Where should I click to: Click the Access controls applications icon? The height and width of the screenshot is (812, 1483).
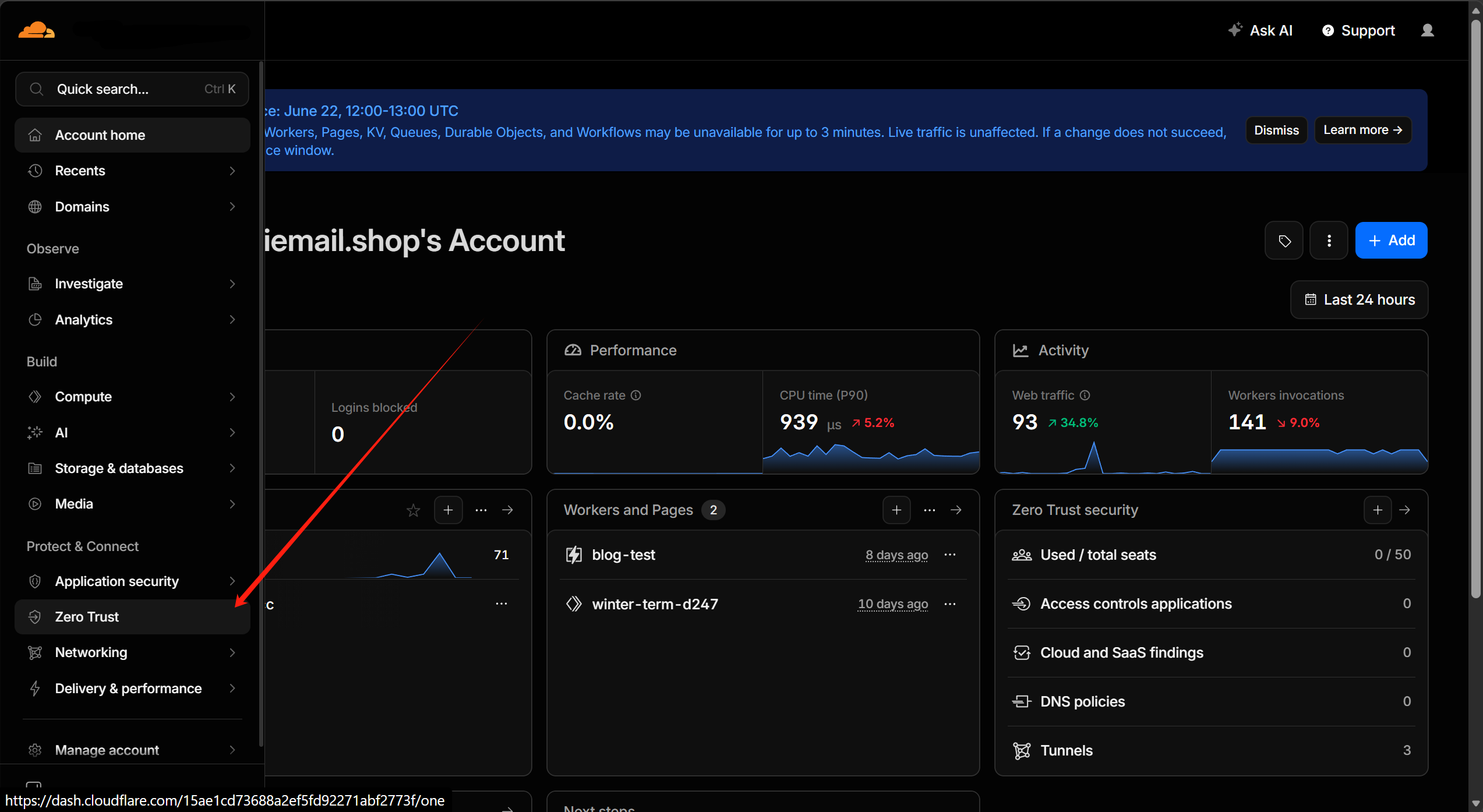1022,603
